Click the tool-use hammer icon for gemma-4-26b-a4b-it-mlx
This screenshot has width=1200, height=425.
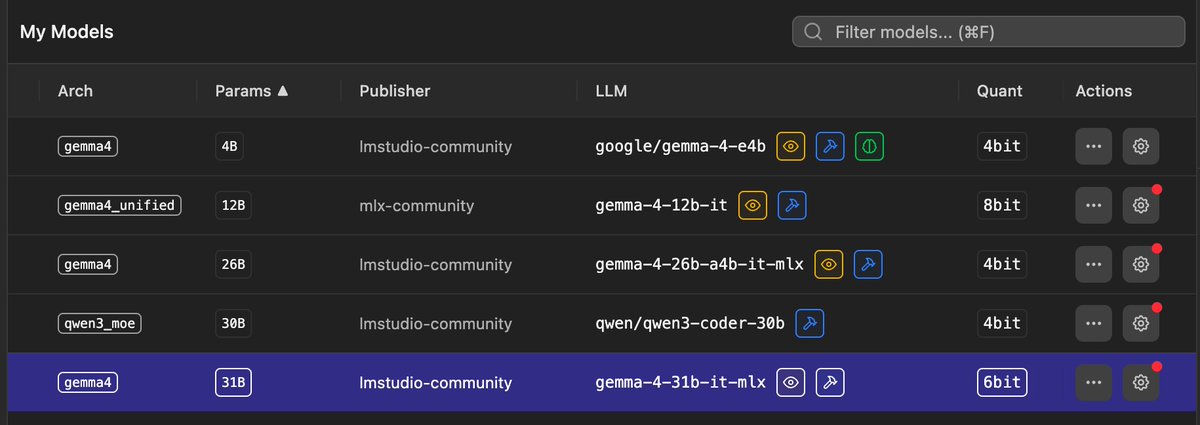[x=869, y=264]
